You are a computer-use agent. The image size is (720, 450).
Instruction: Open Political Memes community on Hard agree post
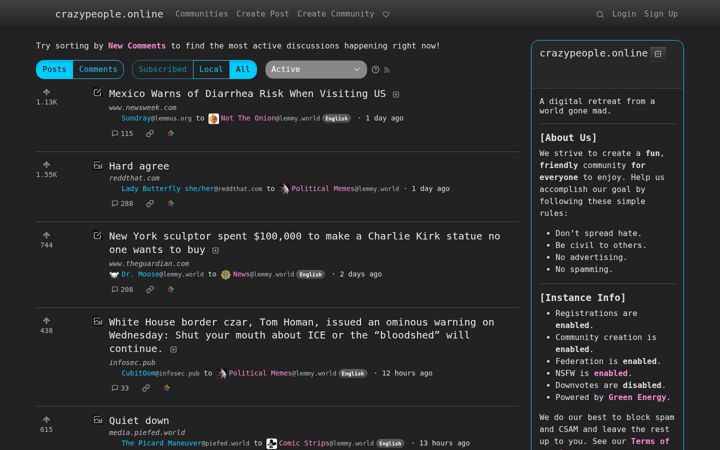click(x=340, y=189)
